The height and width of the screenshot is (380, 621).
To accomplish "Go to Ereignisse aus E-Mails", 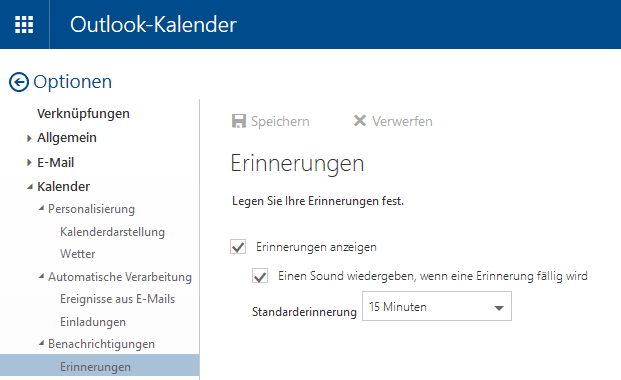I will (x=117, y=299).
